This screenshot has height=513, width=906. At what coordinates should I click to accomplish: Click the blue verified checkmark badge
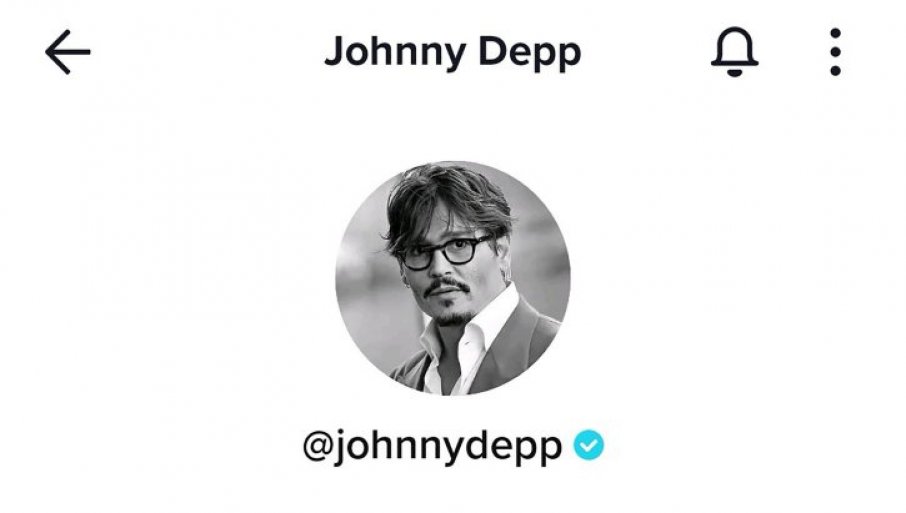[589, 445]
